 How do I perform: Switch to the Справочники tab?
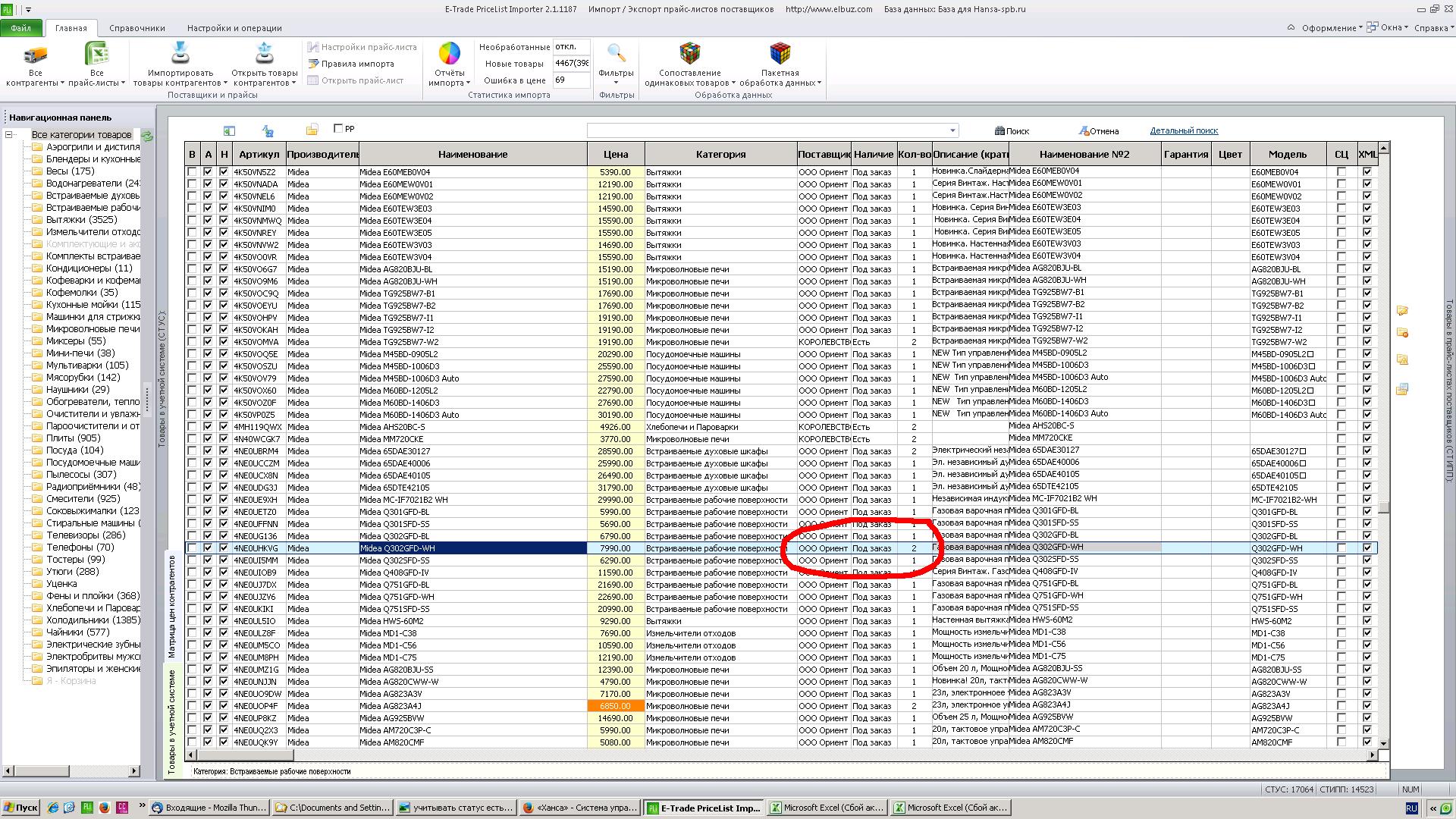click(136, 28)
